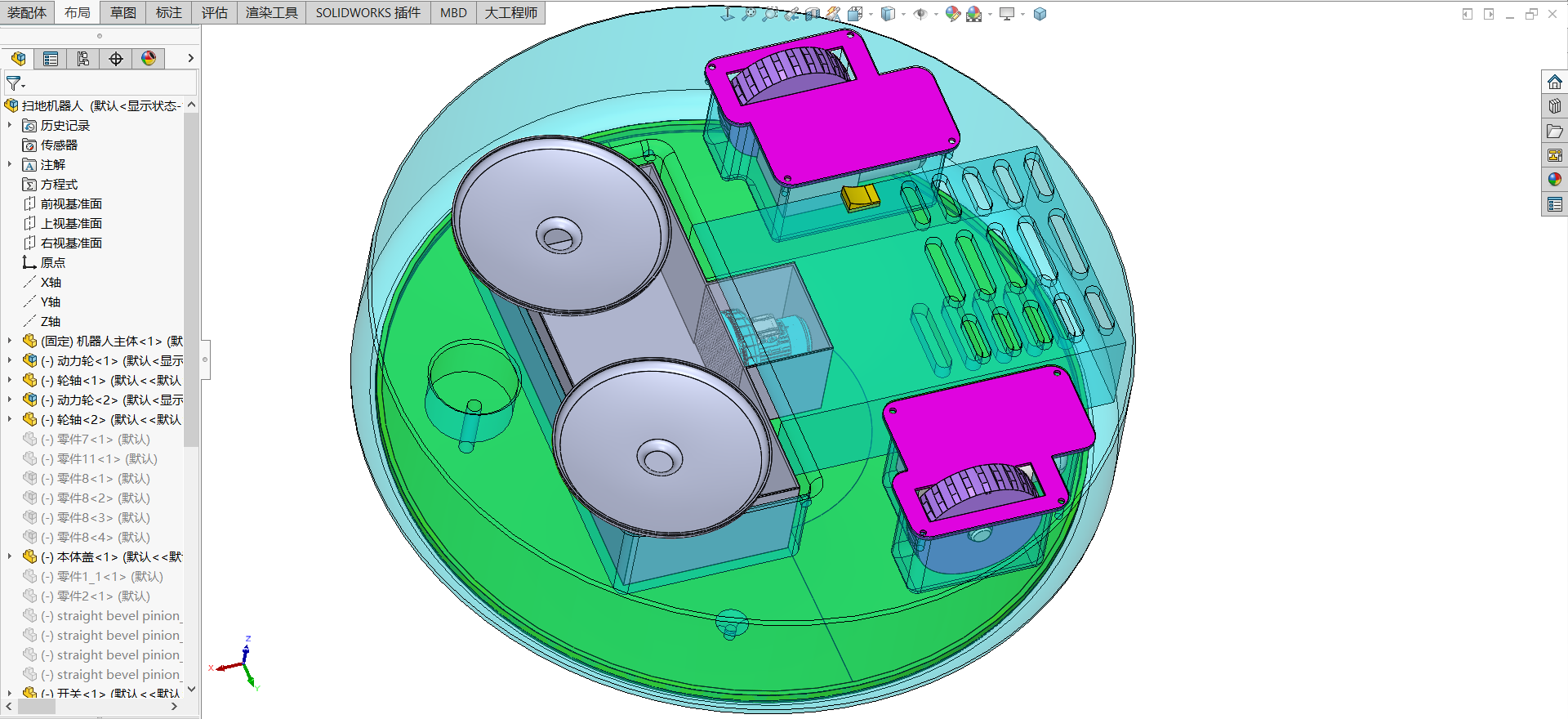Click the View Orientation arrow-on-plane icon
This screenshot has width=1568, height=719.
coord(728,14)
